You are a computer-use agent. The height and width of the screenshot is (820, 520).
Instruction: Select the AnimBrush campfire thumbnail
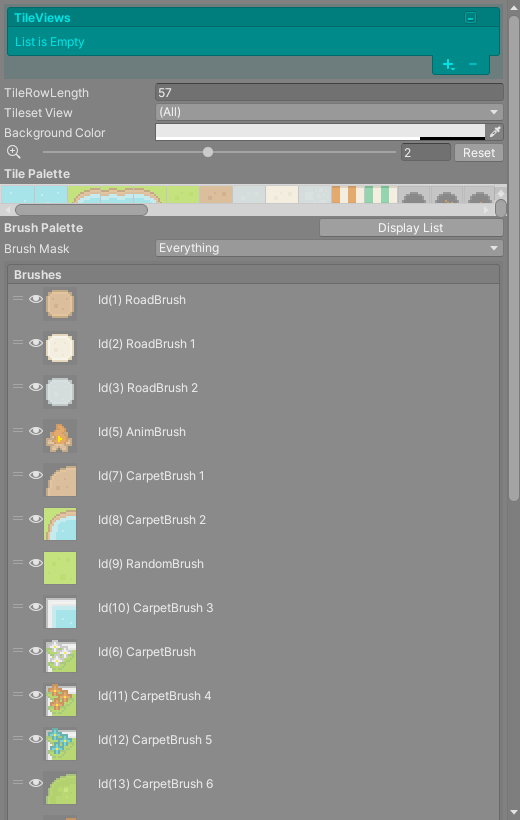tap(60, 436)
